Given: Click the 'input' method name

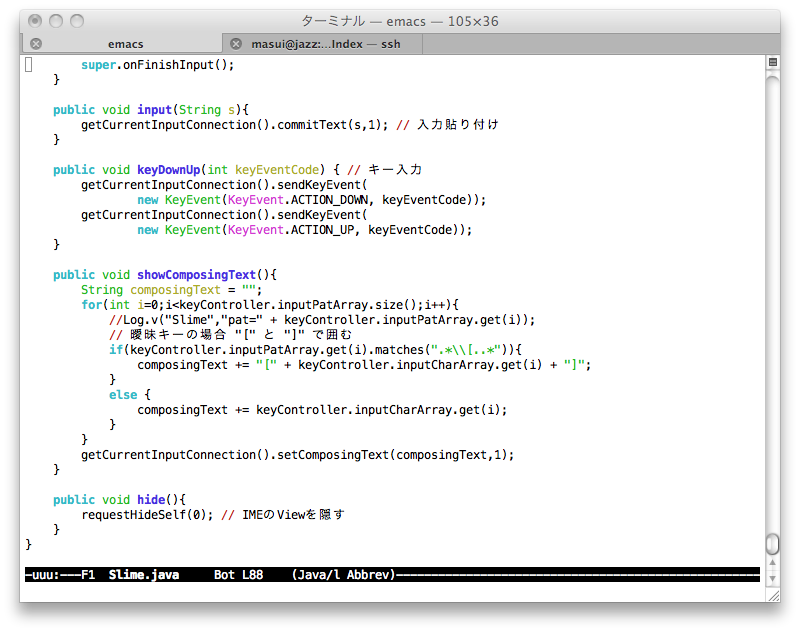Looking at the screenshot, I should point(155,110).
